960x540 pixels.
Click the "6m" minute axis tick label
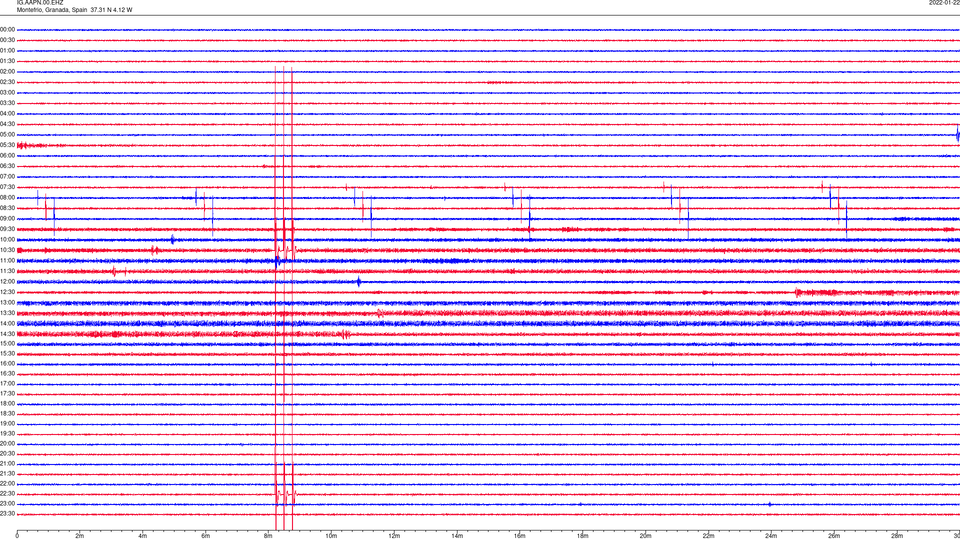click(206, 536)
